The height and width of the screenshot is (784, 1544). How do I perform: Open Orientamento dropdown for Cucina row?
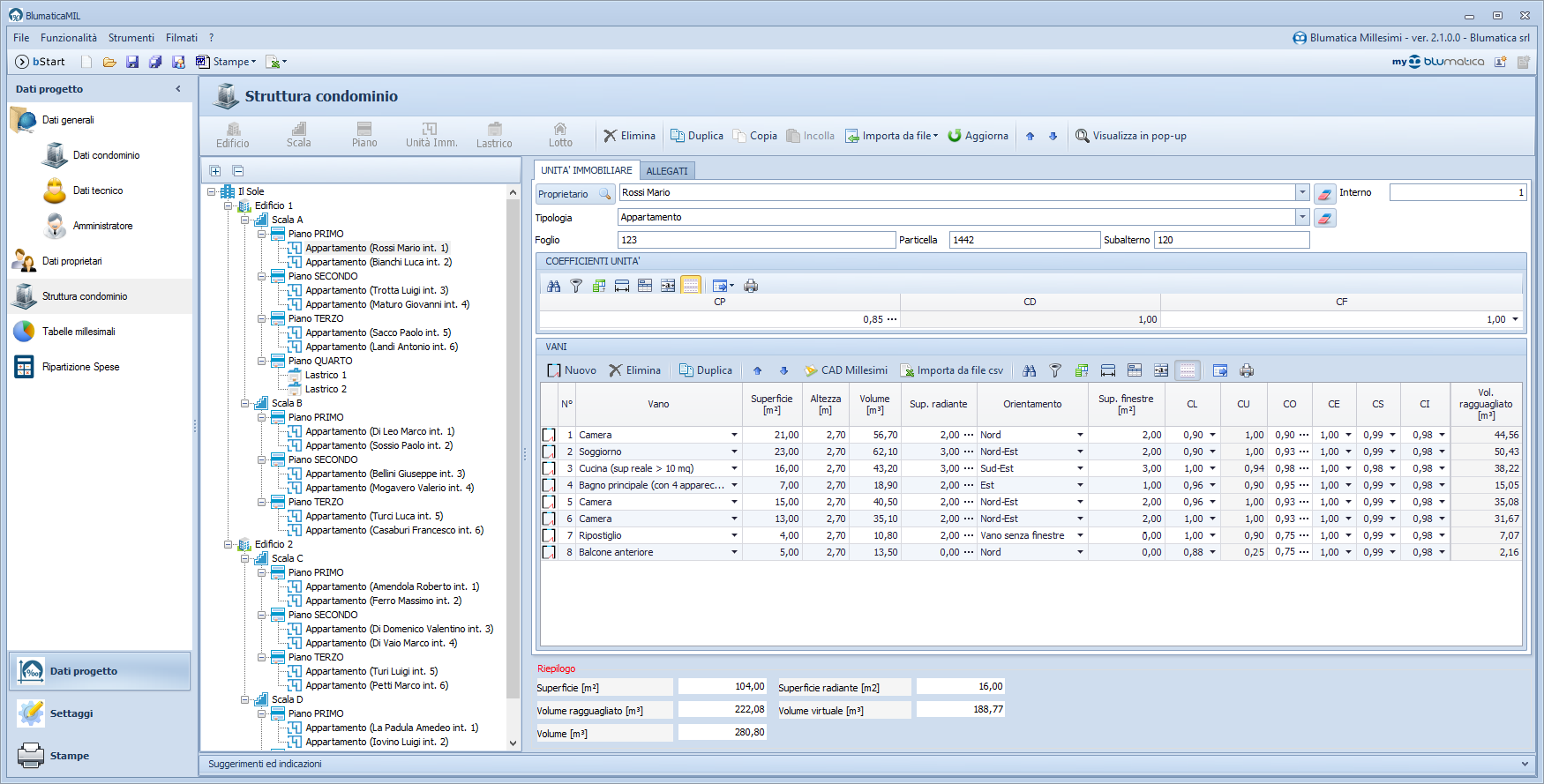1080,468
